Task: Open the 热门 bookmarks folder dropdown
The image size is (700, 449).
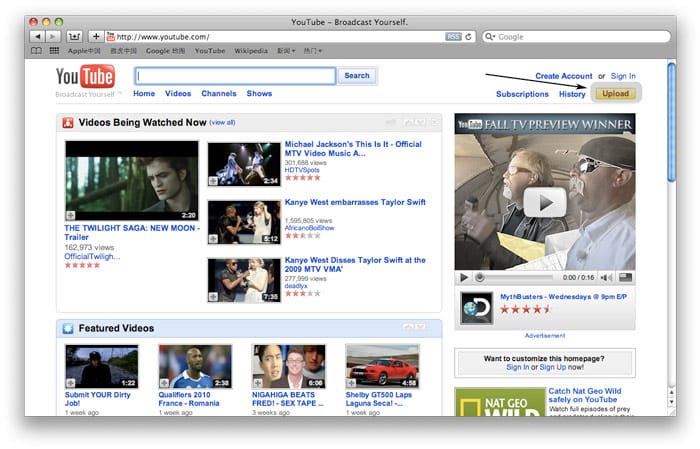Action: click(x=312, y=51)
